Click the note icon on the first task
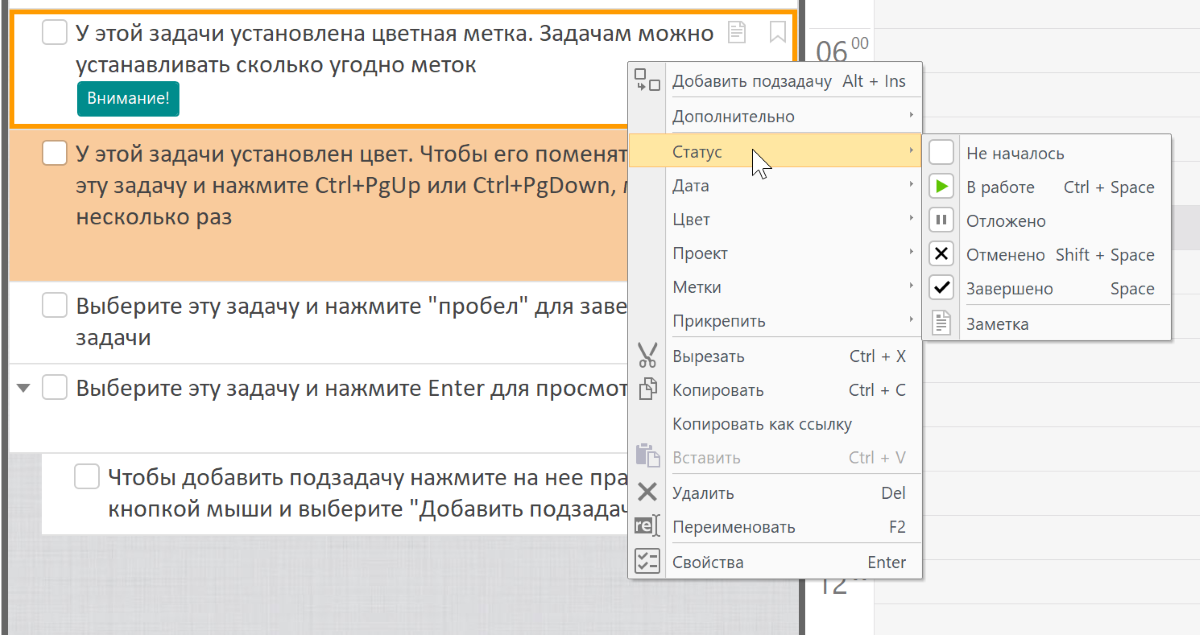 [737, 33]
